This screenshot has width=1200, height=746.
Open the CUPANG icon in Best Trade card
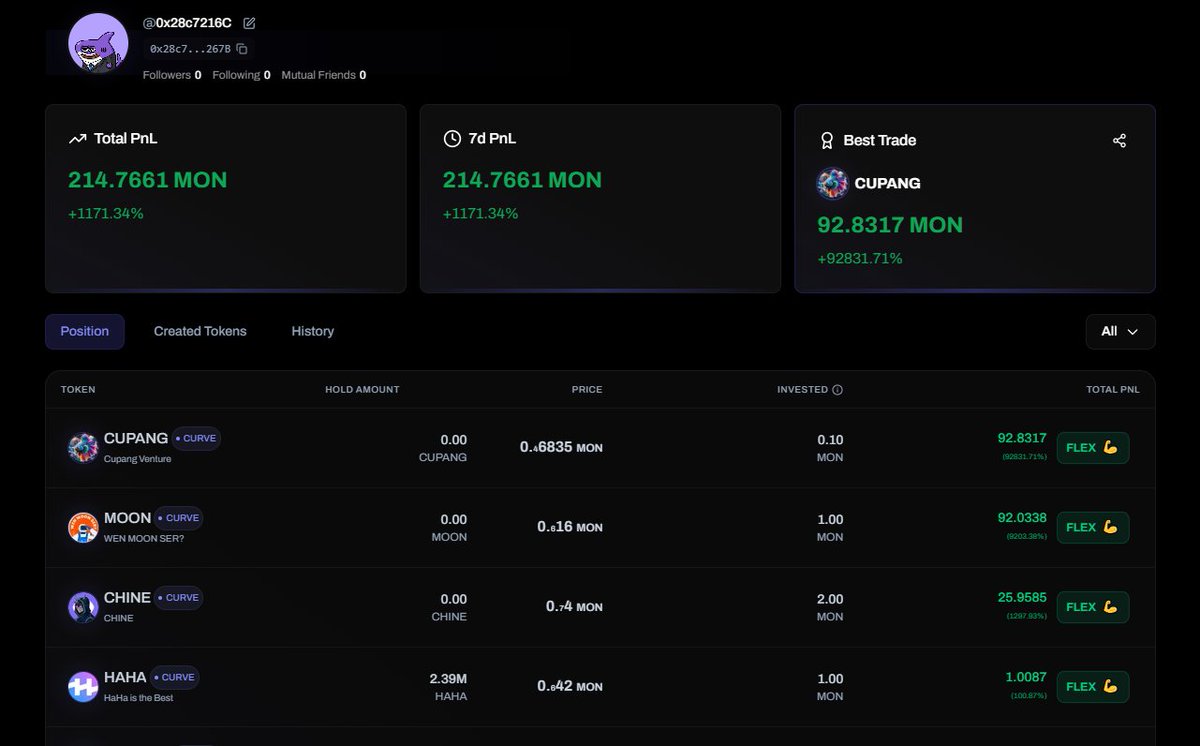pyautogui.click(x=833, y=183)
